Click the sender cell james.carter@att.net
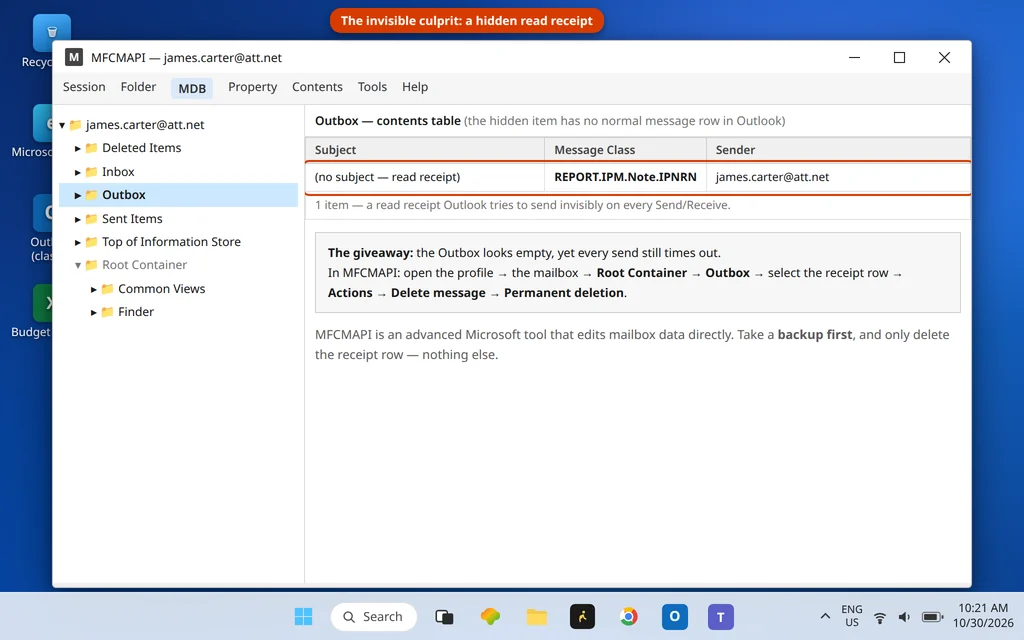The width and height of the screenshot is (1024, 640). 839,177
